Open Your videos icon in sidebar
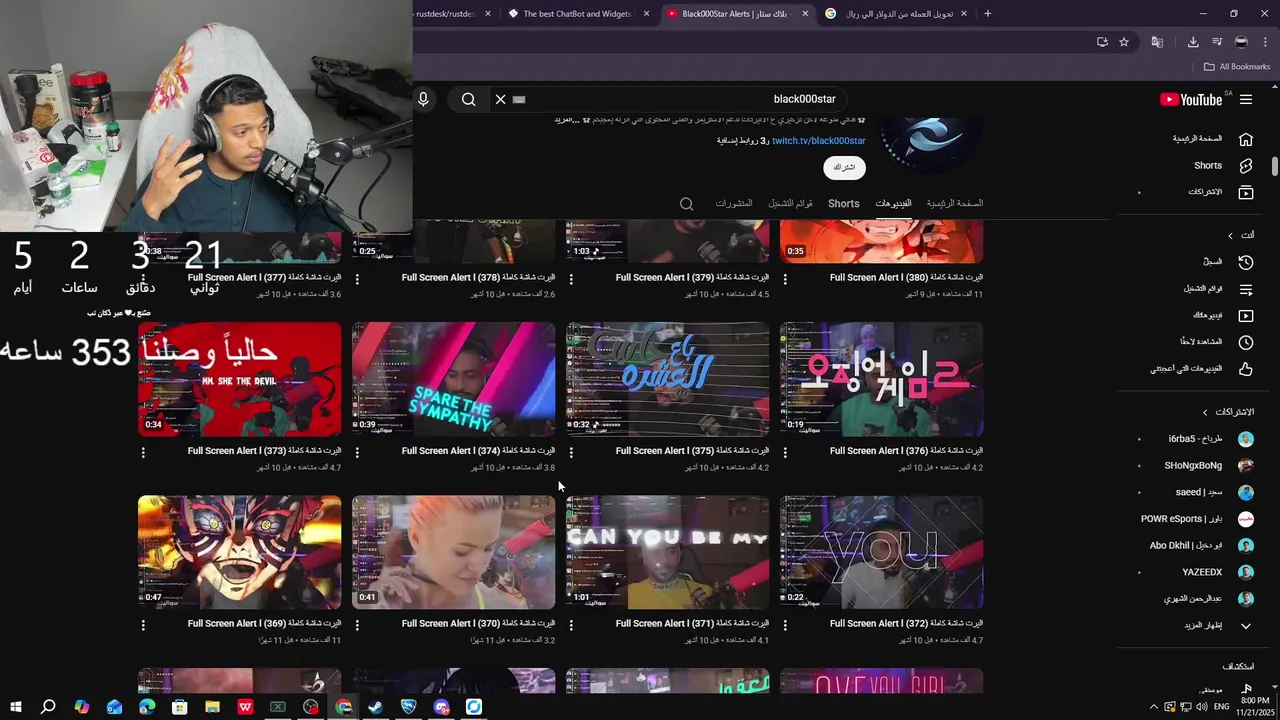 point(1246,316)
